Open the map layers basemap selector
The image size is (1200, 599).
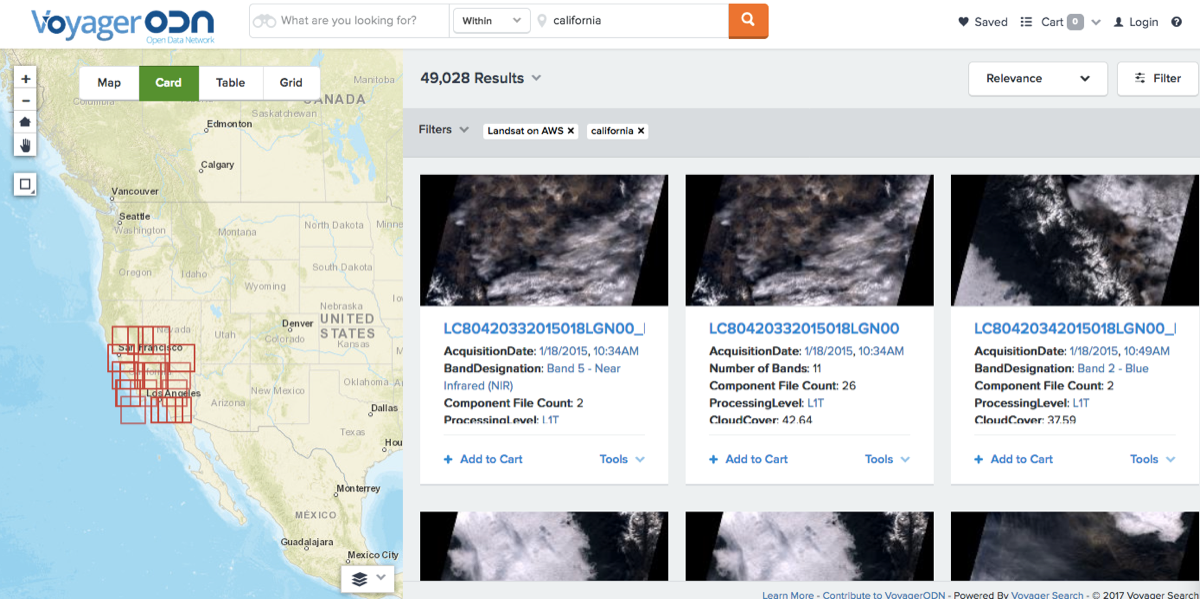coord(368,579)
